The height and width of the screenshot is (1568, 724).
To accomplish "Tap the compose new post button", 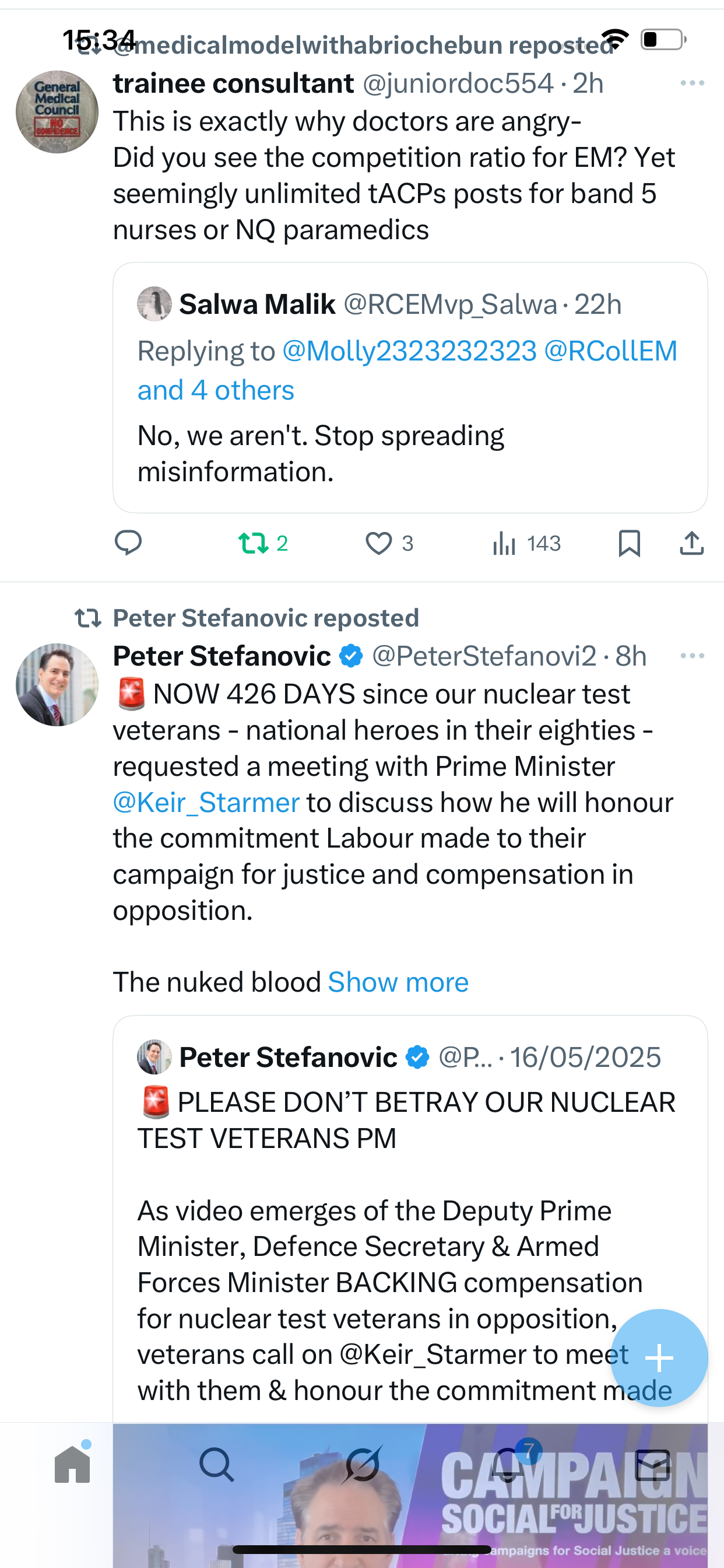I will (x=659, y=1358).
